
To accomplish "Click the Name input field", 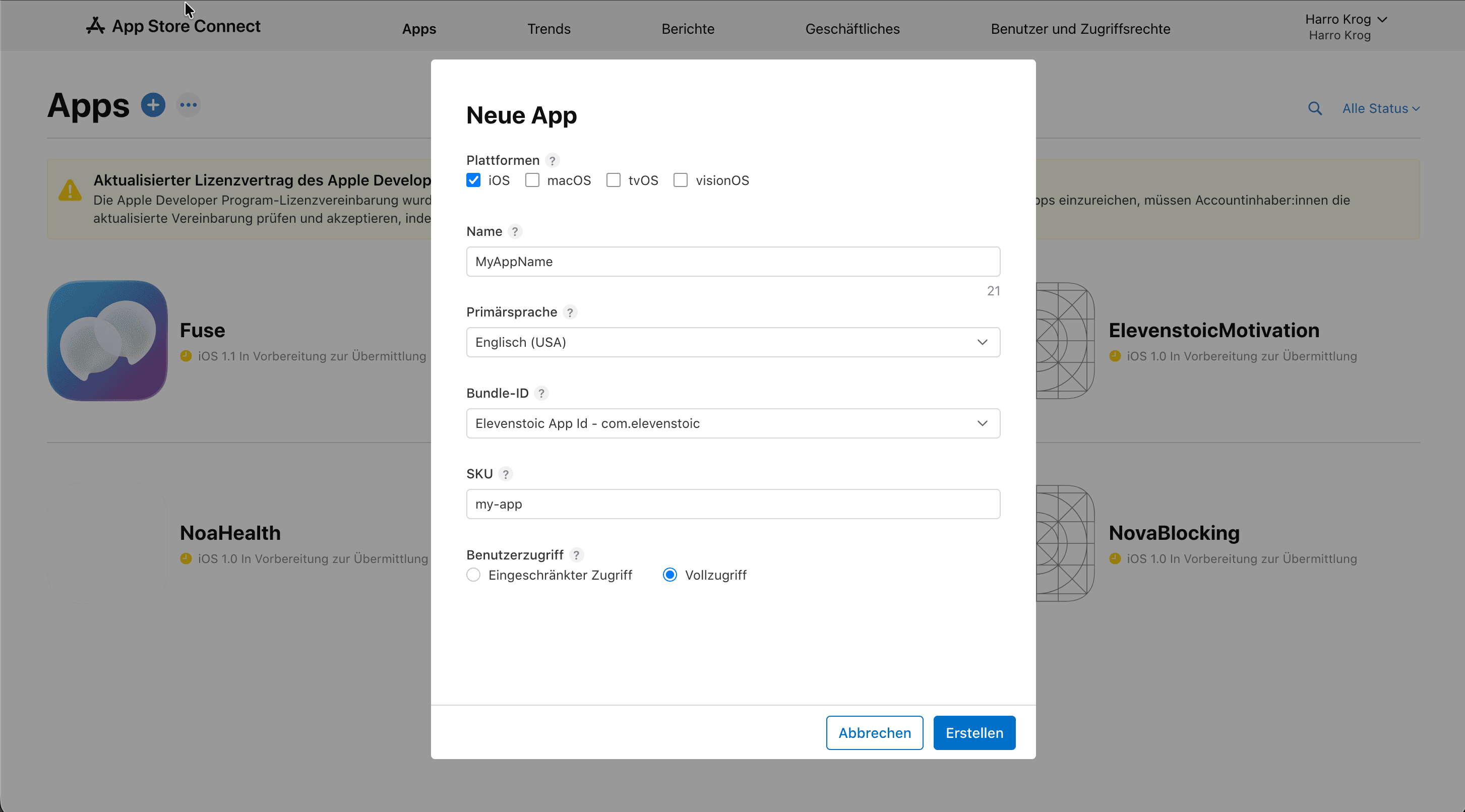I will coord(733,262).
